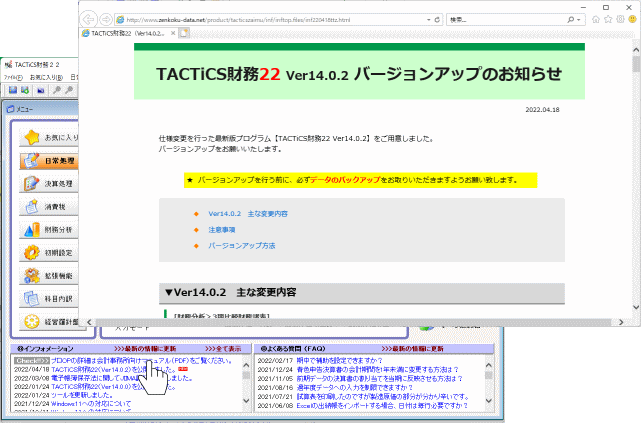Open お気に入り(B) menu in TACTiCS window
Screen dimensions: 641x423
pyautogui.click(x=46, y=77)
